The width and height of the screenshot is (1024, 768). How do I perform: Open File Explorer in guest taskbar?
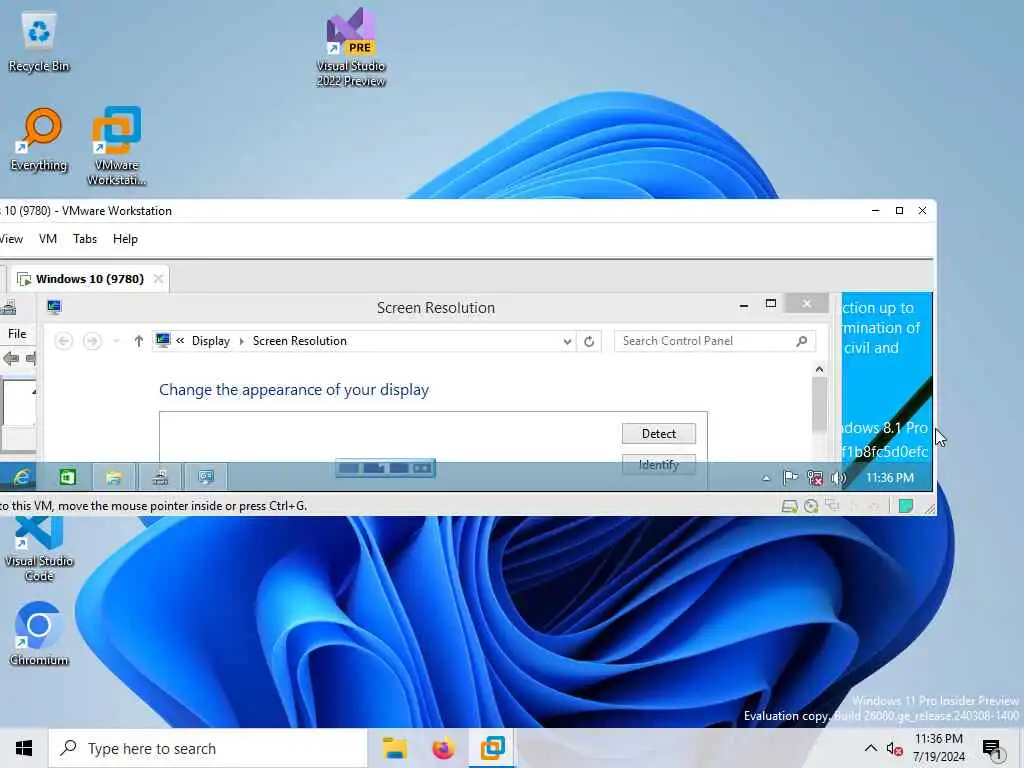114,477
